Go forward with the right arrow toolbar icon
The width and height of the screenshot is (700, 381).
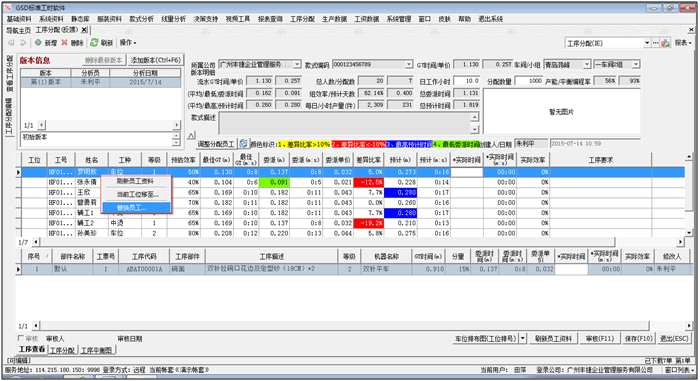pos(23,43)
